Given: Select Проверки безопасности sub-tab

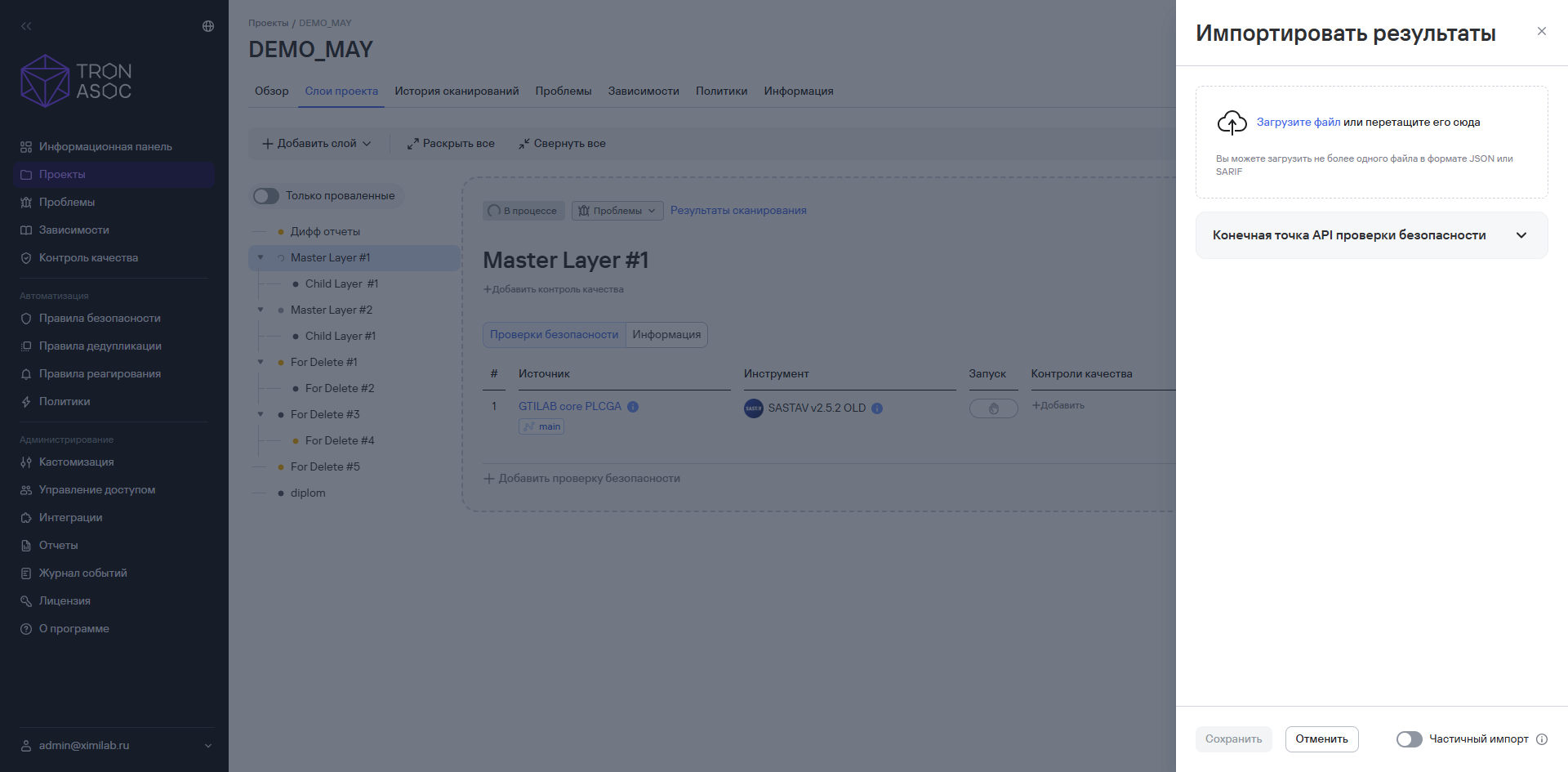Looking at the screenshot, I should point(555,335).
